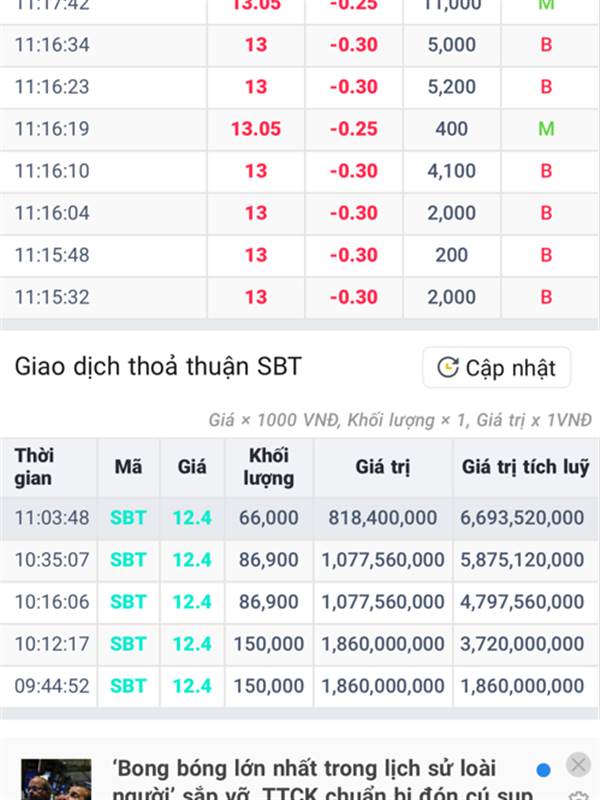Screen dimensions: 600x800
Task: Click the Khối lượng column header
Action: (268, 467)
